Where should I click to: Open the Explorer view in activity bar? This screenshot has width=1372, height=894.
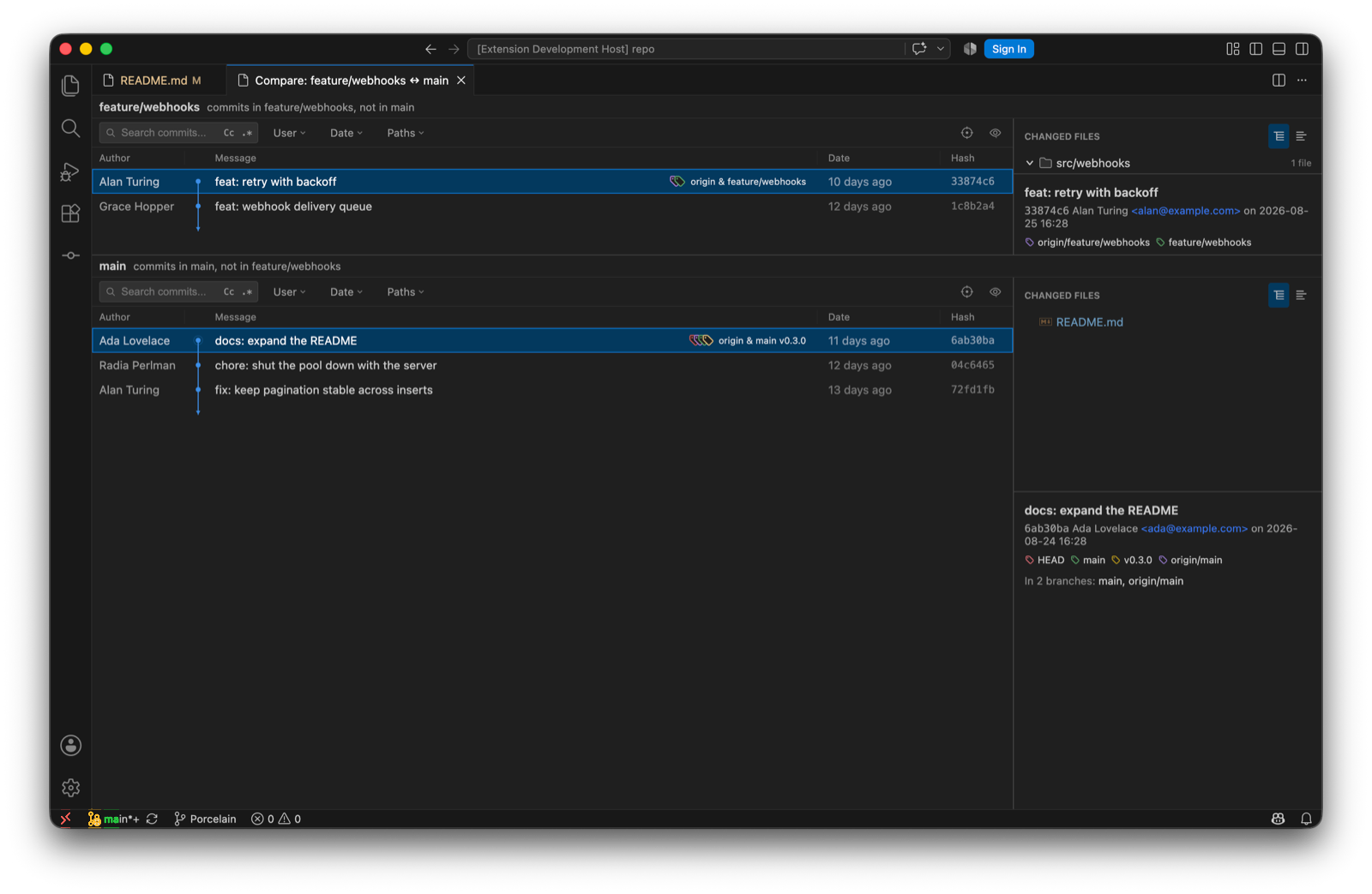(x=70, y=86)
